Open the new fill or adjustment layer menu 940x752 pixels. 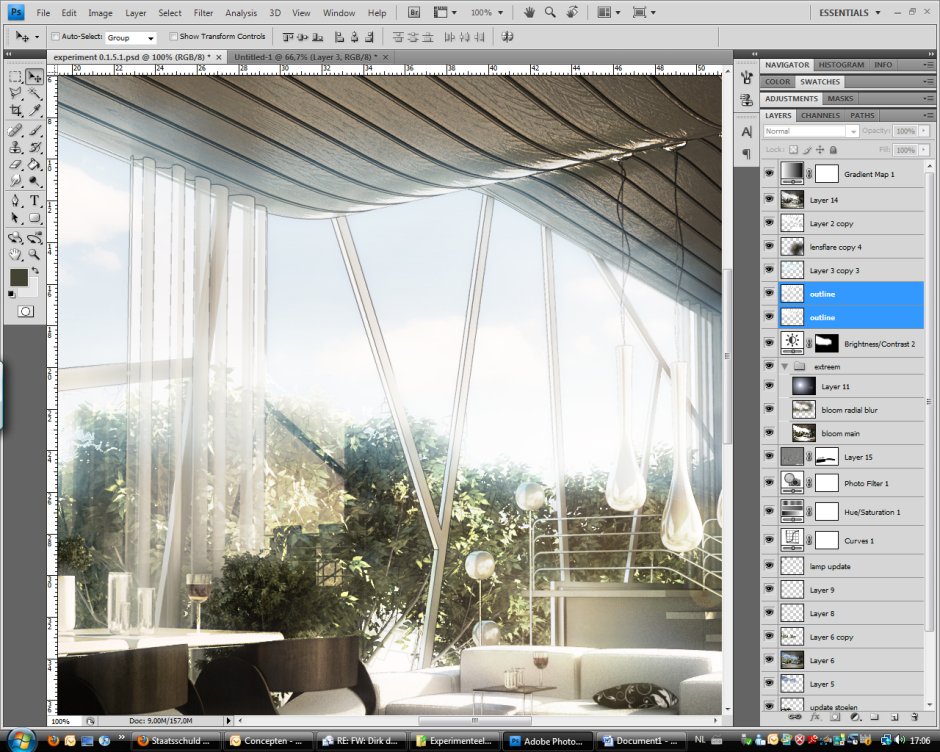[855, 717]
